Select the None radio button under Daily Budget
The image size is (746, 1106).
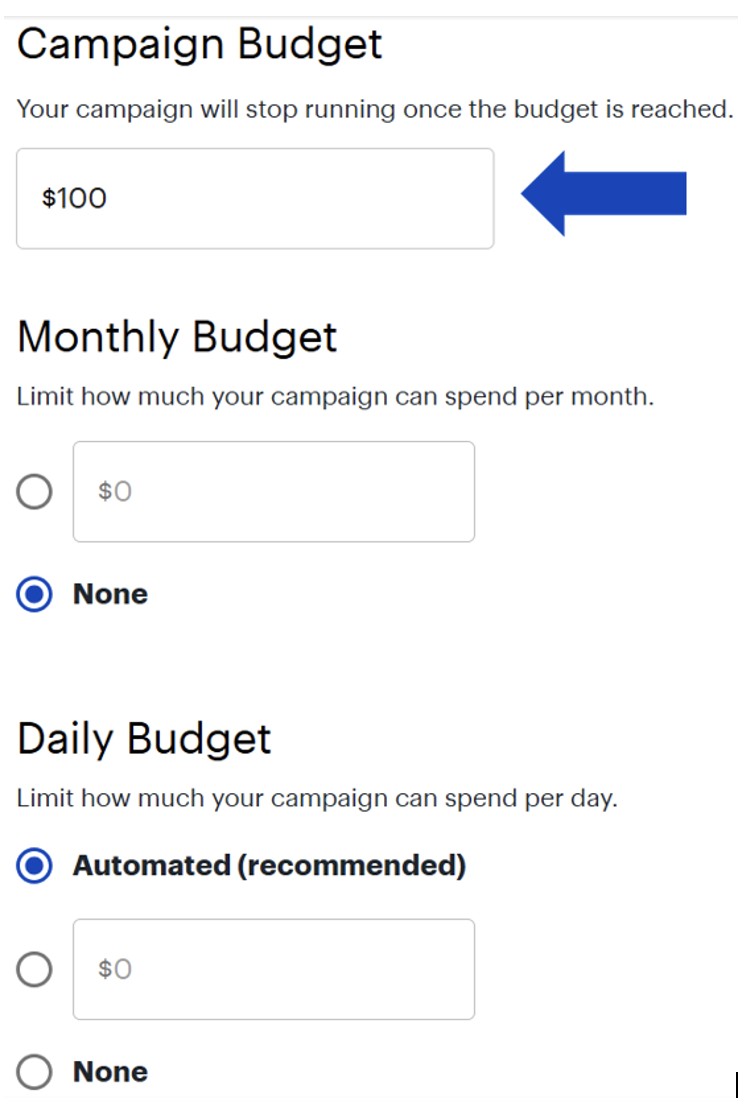[34, 1072]
